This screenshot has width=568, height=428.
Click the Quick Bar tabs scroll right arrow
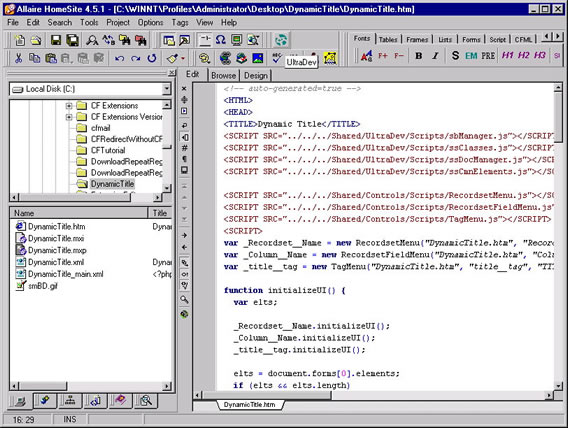558,36
